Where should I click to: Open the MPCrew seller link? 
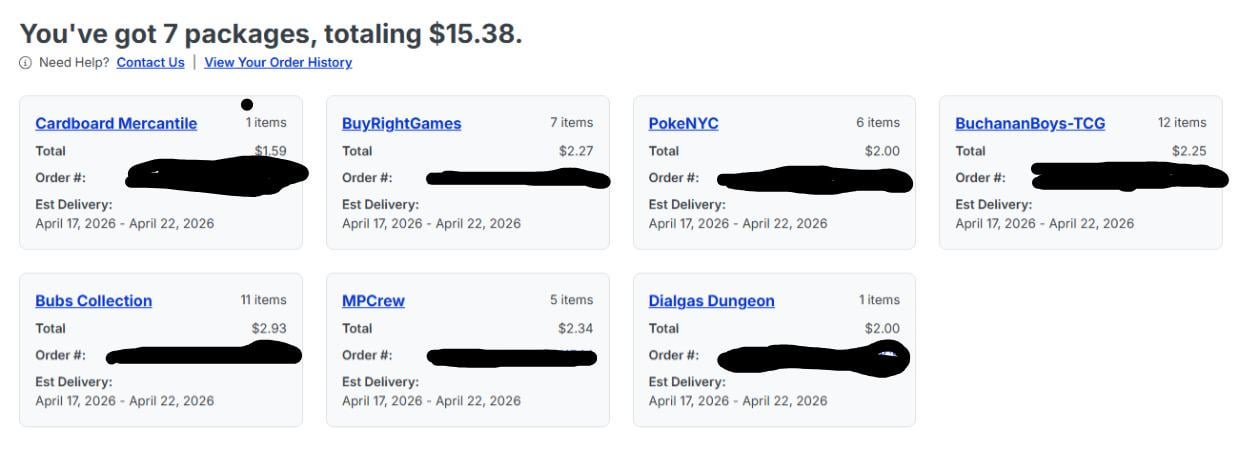click(373, 301)
